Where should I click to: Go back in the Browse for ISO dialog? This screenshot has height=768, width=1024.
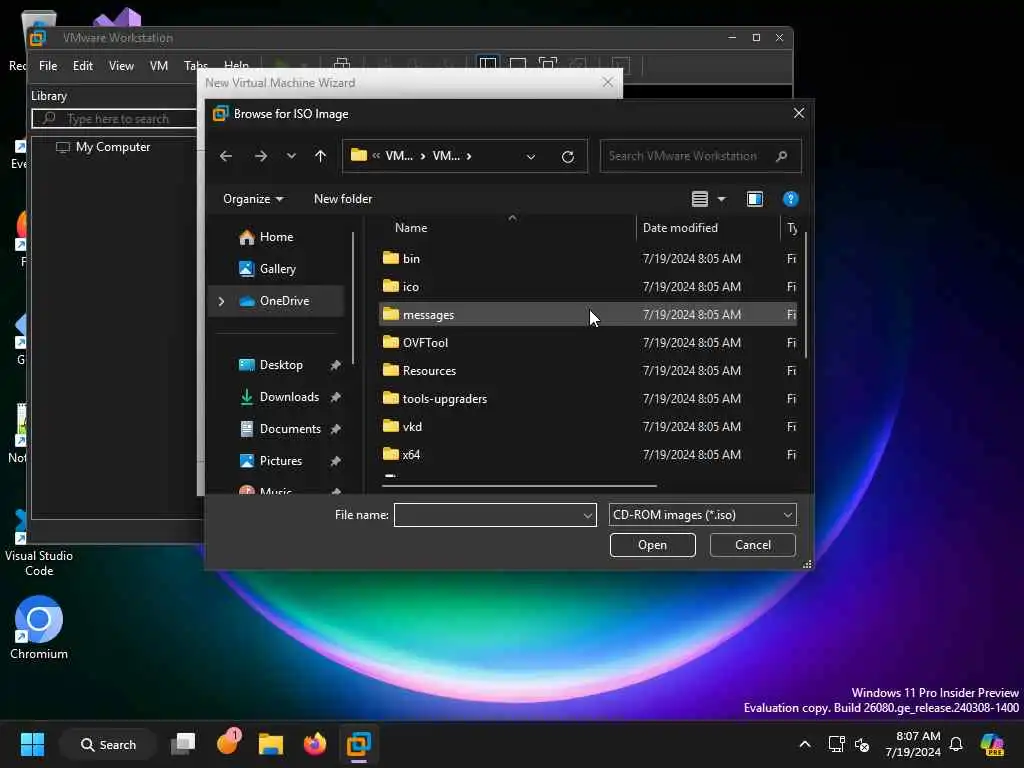pyautogui.click(x=226, y=156)
